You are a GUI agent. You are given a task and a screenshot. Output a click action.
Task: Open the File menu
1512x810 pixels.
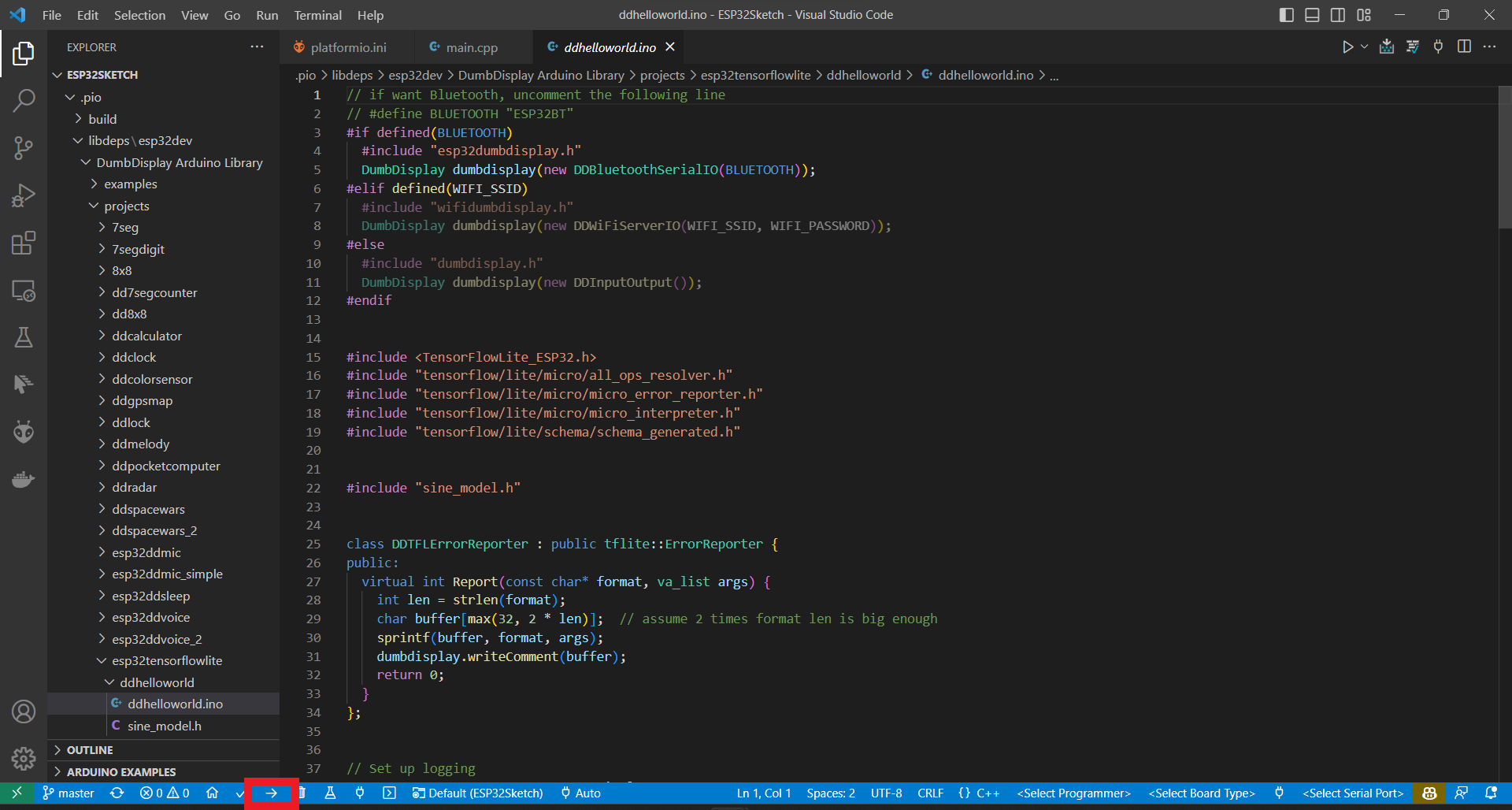coord(52,15)
